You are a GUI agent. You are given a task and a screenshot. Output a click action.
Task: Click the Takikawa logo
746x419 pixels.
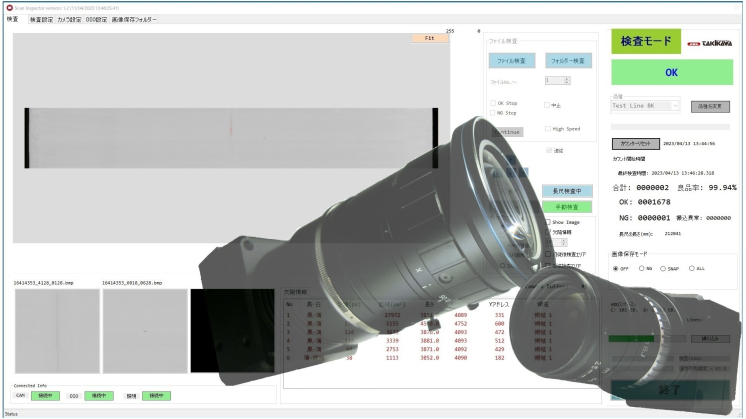pyautogui.click(x=709, y=43)
